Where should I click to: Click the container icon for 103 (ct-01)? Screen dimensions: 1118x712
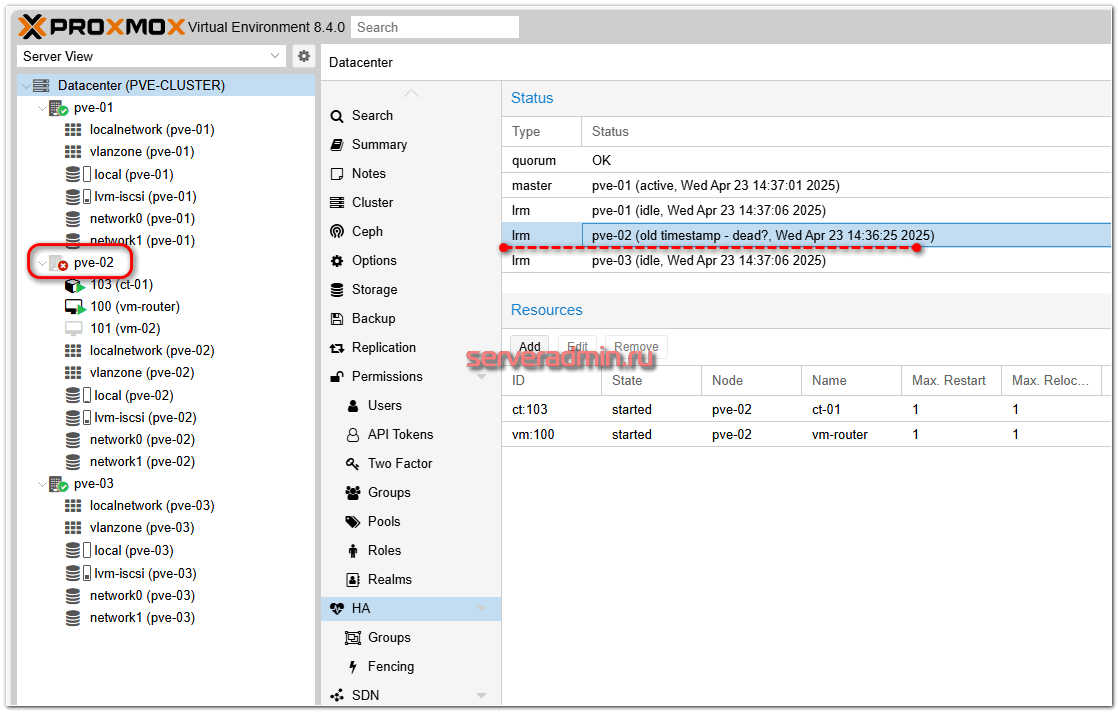pos(75,285)
